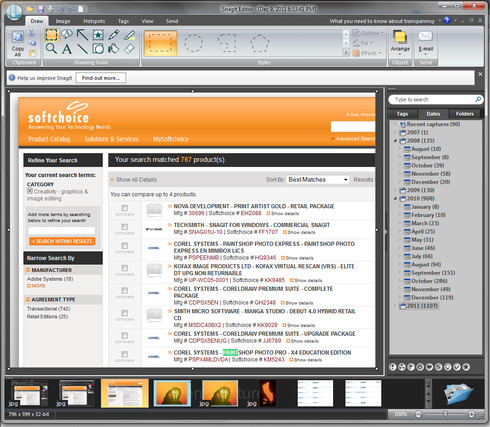
Task: Select the Shape tool
Action: [98, 49]
